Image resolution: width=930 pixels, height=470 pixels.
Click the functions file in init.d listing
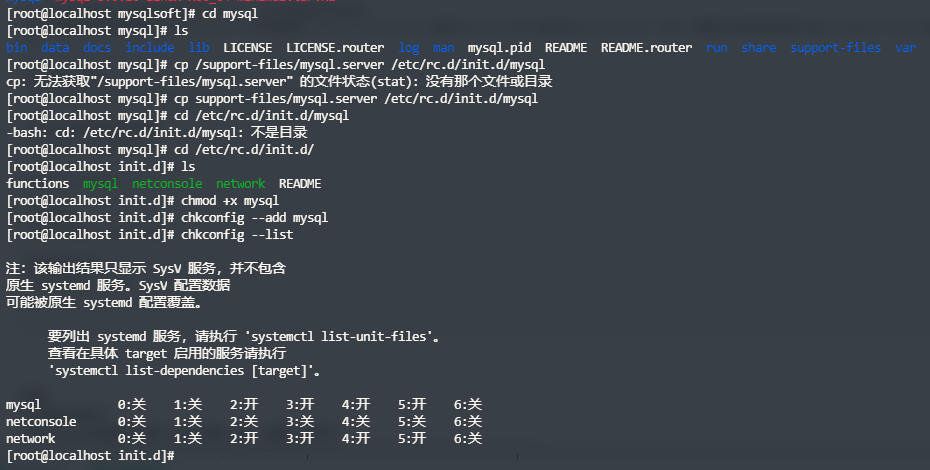pyautogui.click(x=37, y=184)
